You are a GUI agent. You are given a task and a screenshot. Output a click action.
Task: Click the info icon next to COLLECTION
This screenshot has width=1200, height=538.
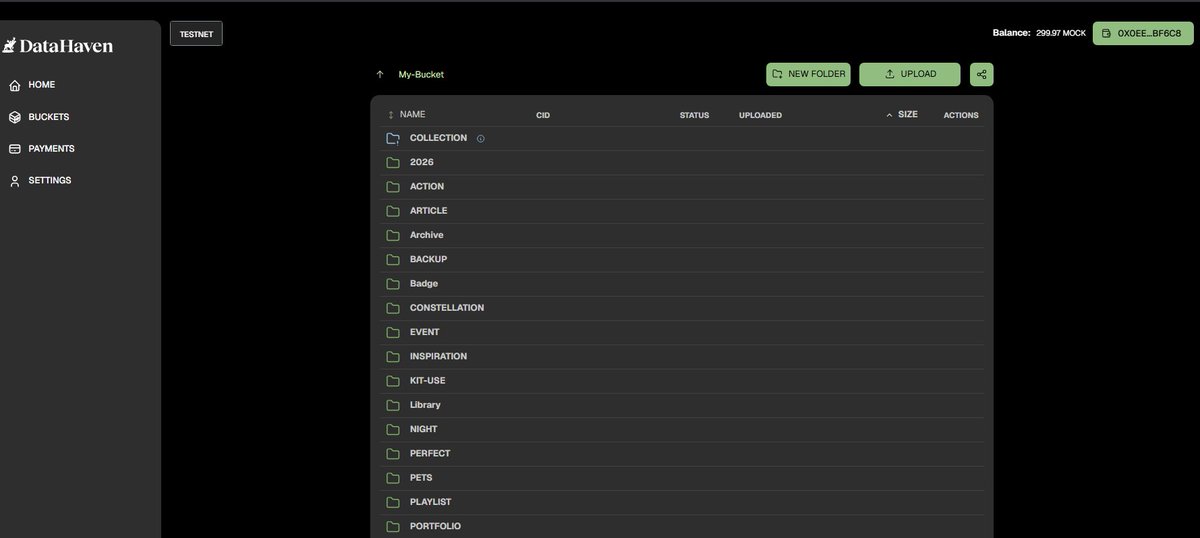[481, 138]
